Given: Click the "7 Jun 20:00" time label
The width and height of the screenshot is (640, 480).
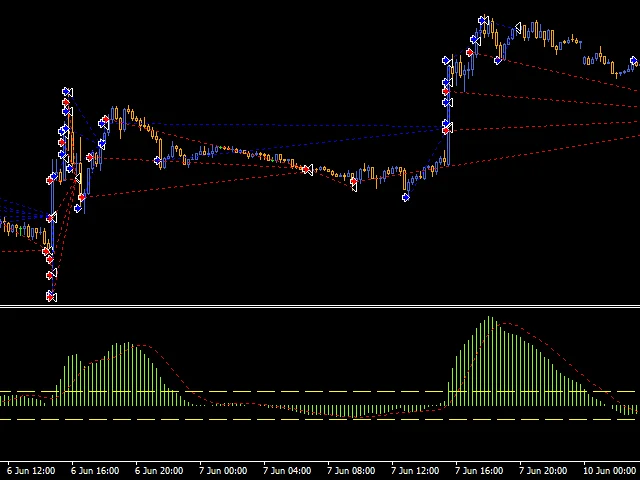Looking at the screenshot, I should 542,469.
